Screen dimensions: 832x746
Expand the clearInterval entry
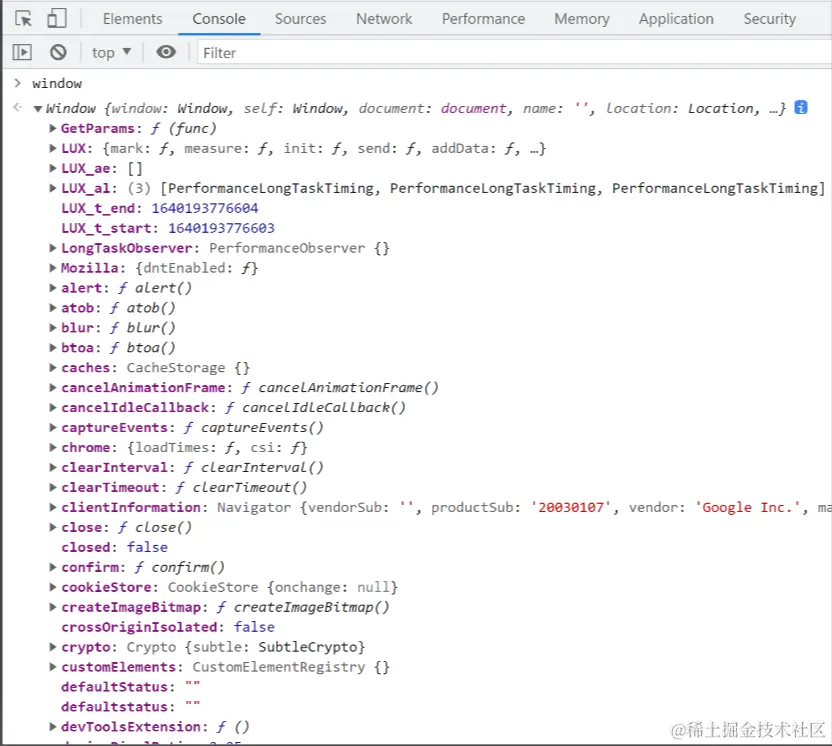[x=53, y=467]
